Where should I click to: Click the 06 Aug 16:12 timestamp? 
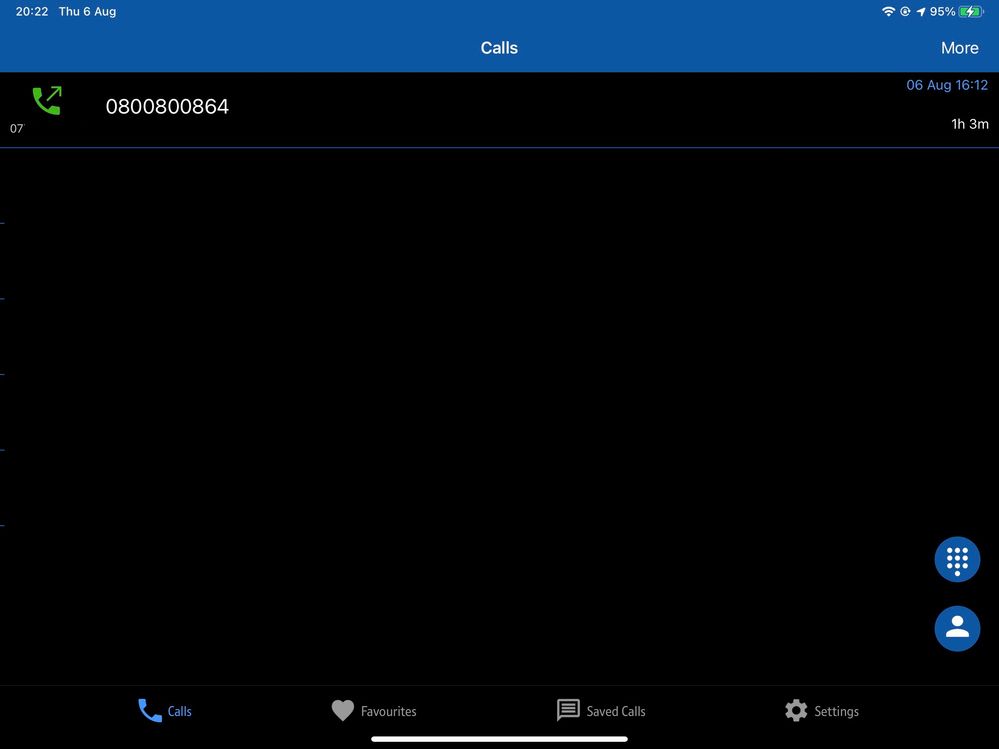(946, 85)
